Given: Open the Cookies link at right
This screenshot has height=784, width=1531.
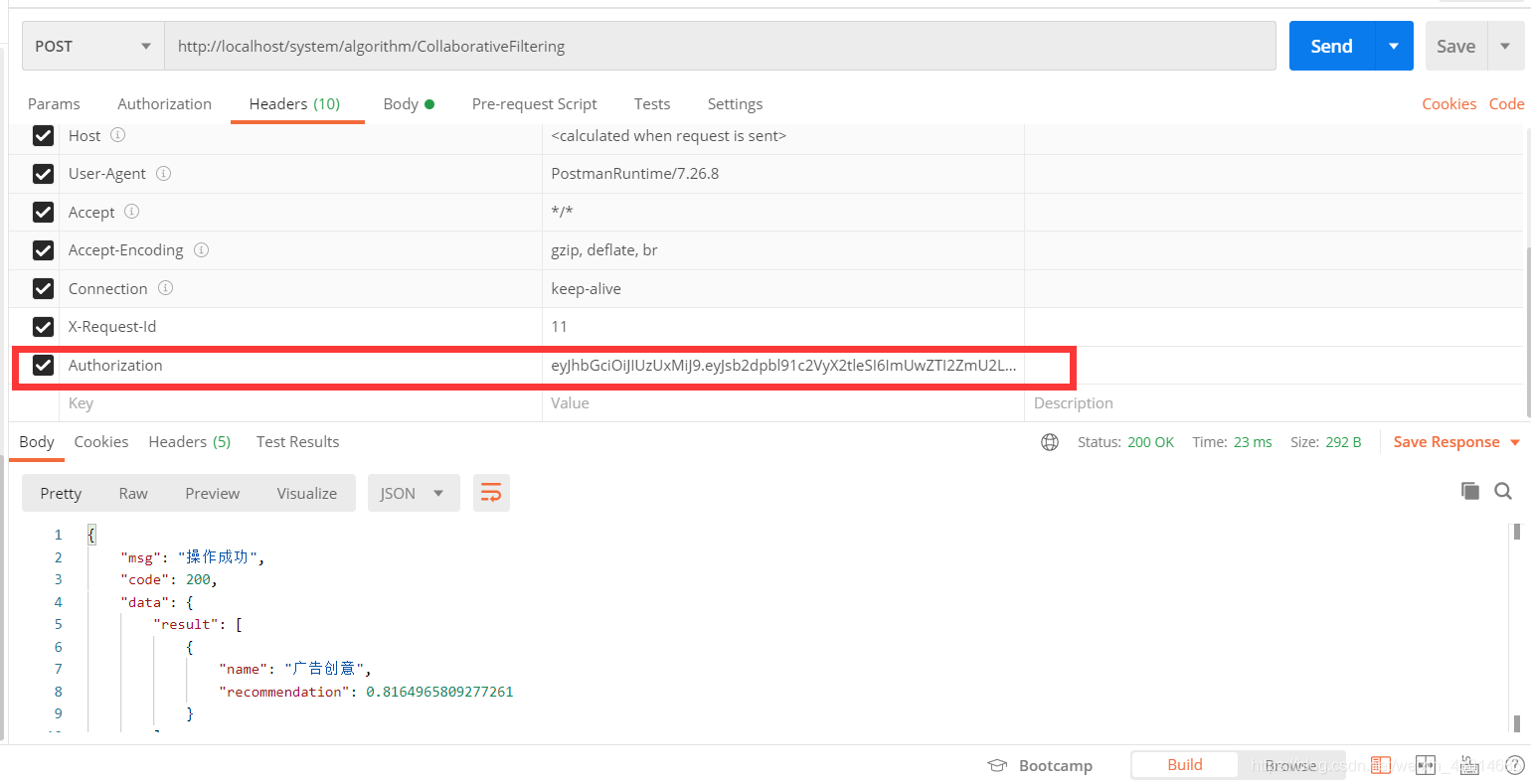Looking at the screenshot, I should click(x=1448, y=103).
